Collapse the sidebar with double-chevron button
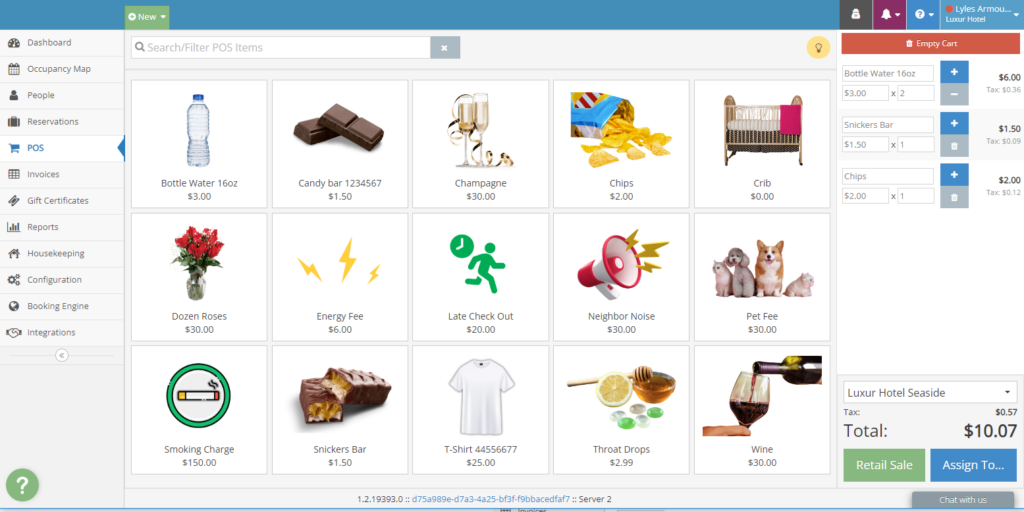The image size is (1024, 512). coord(61,355)
